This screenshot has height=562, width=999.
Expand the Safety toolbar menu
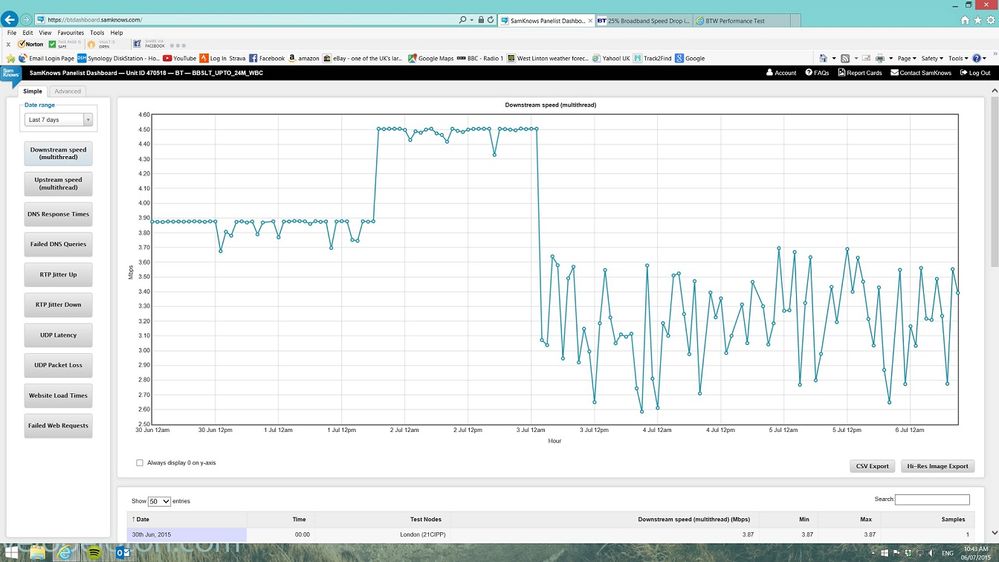(x=932, y=58)
